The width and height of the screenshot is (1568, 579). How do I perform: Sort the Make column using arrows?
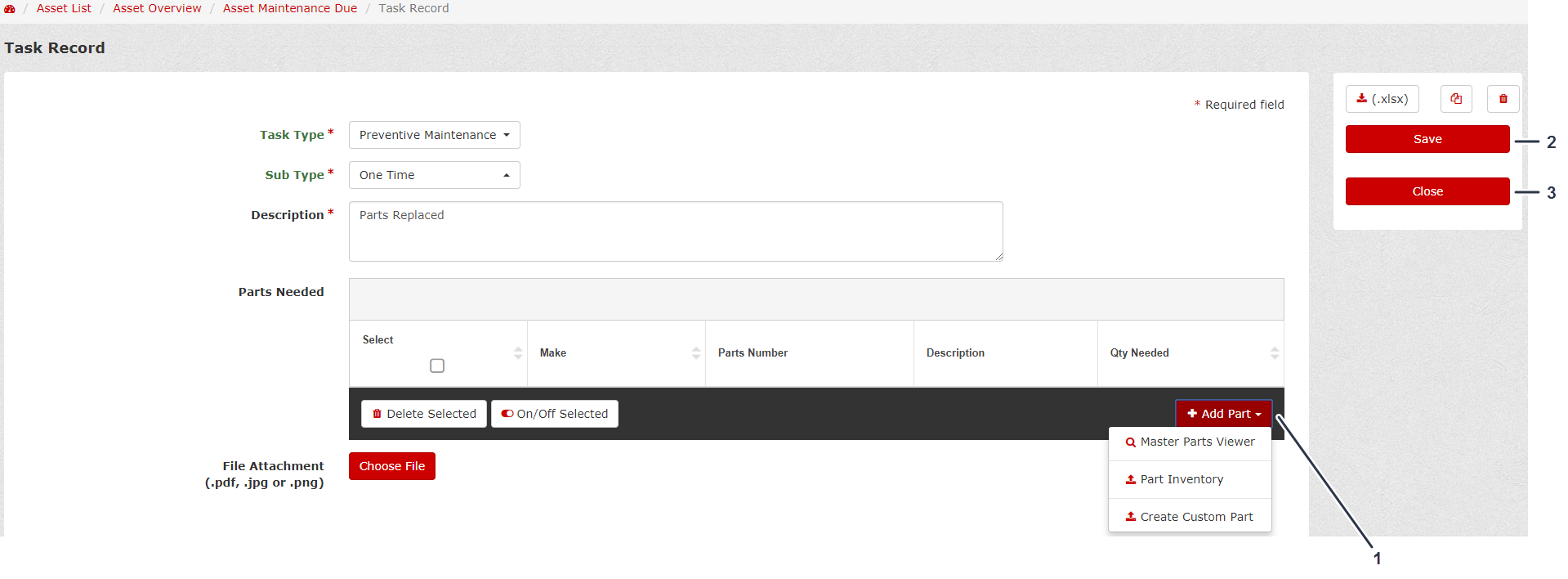(695, 353)
